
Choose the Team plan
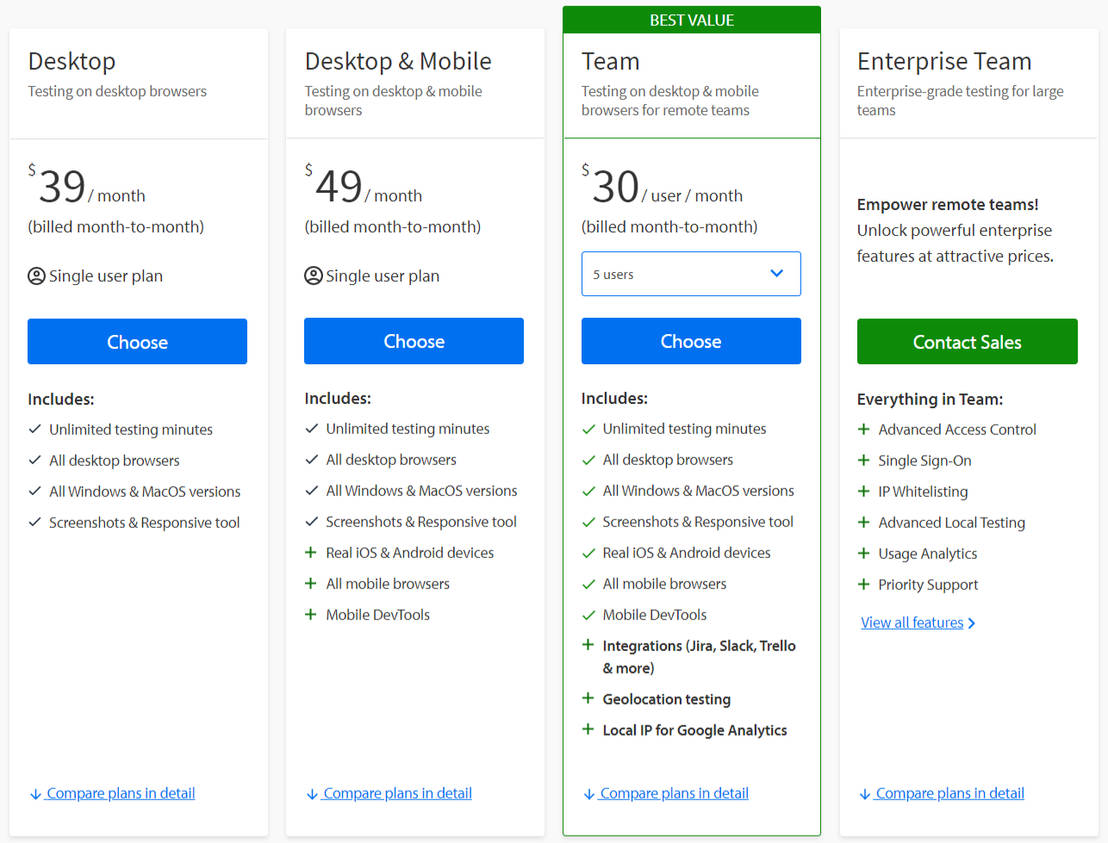pos(691,341)
